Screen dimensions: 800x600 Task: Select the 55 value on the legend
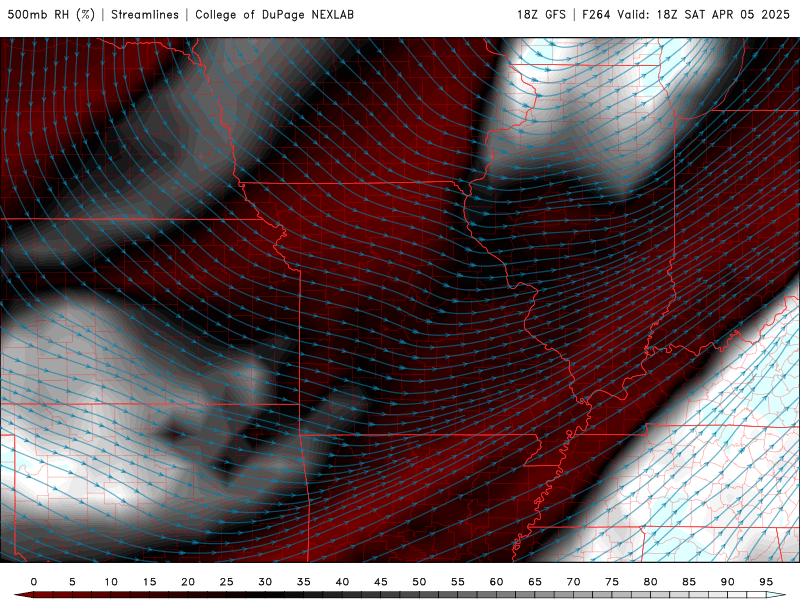pos(458,582)
